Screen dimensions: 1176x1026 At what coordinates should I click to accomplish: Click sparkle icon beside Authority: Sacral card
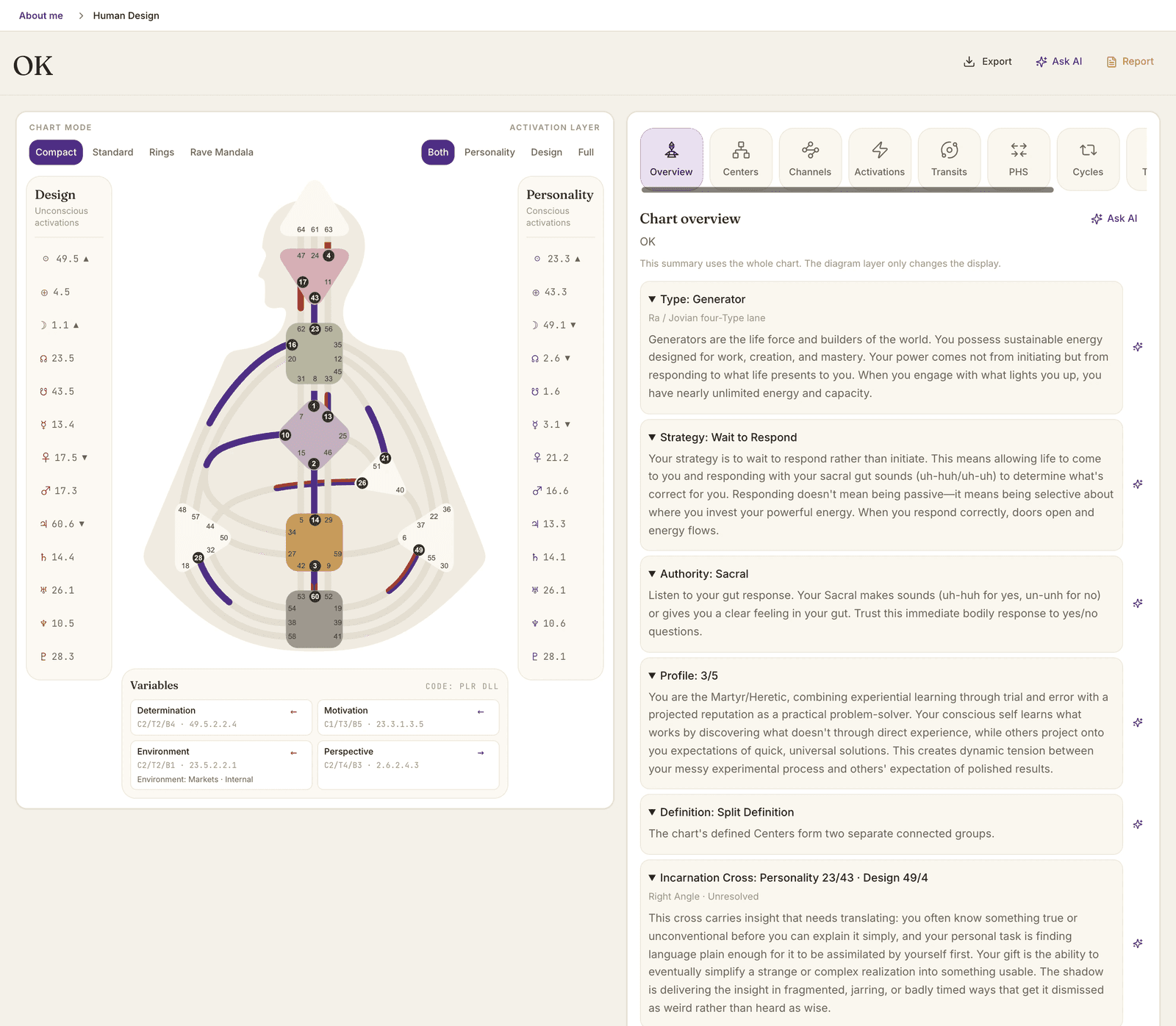click(x=1138, y=603)
